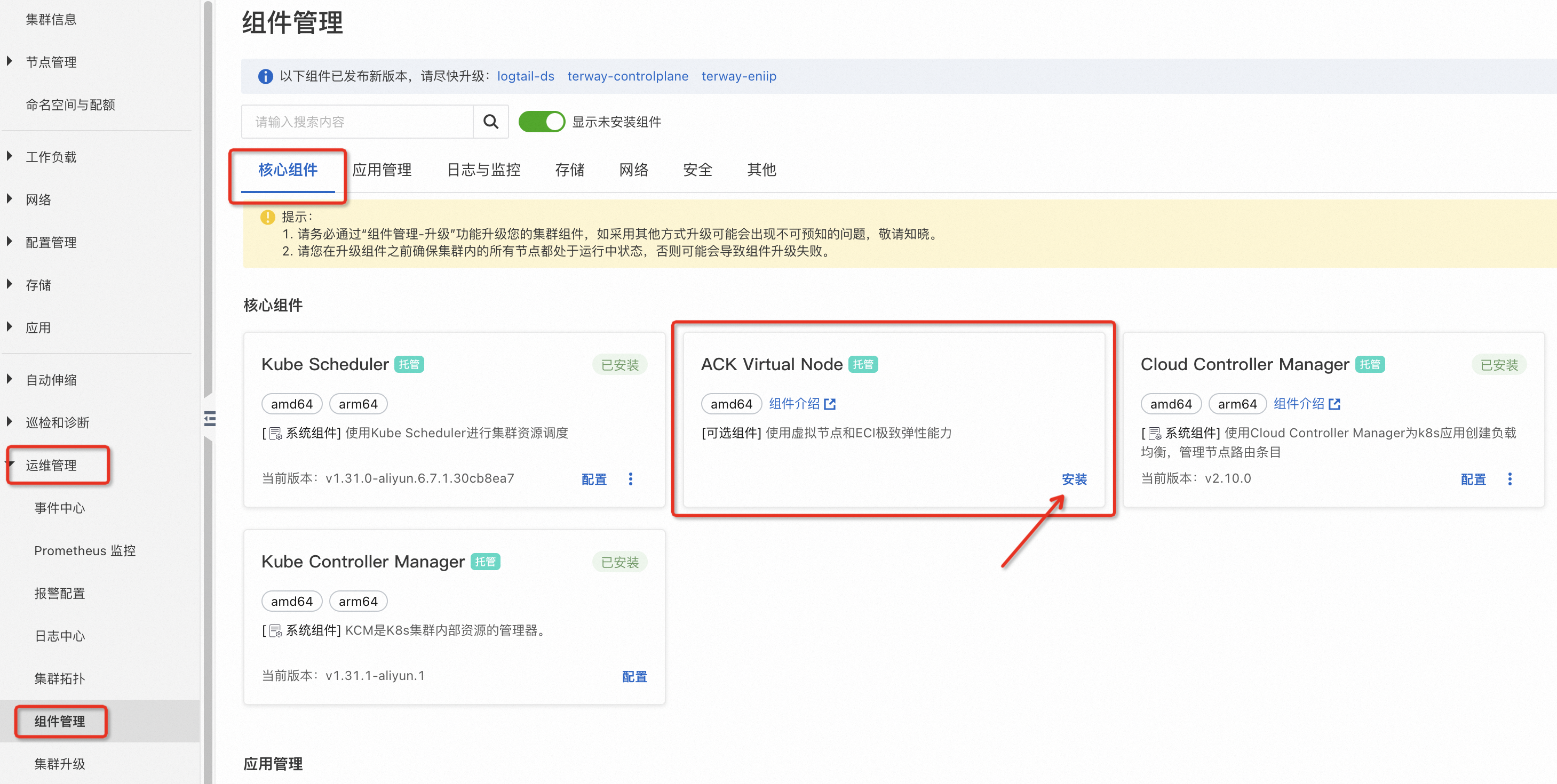Viewport: 1557px width, 784px height.
Task: Open the terway-controlplane upgrade link
Action: [x=627, y=76]
